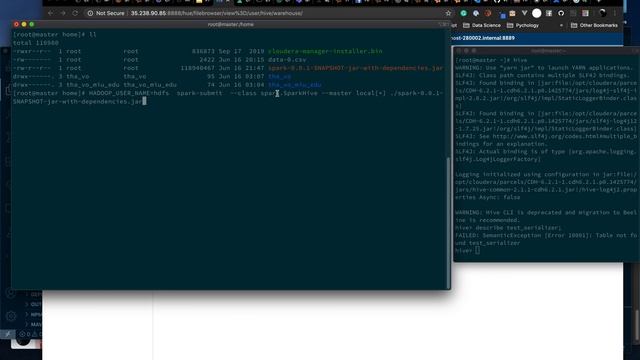Open the Pychology bookmarks folder
Viewport: 640px width, 360px height.
pyautogui.click(x=522, y=25)
